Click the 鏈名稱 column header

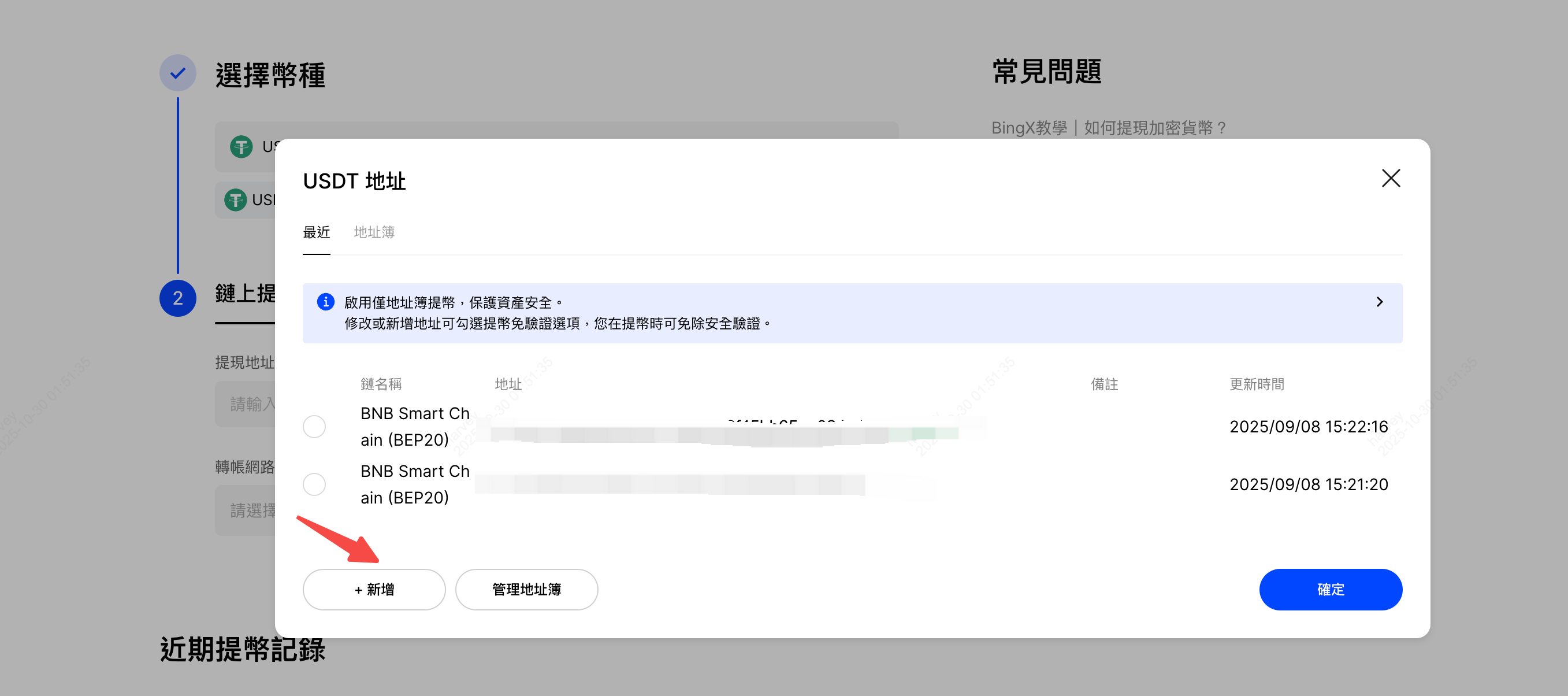tap(382, 384)
